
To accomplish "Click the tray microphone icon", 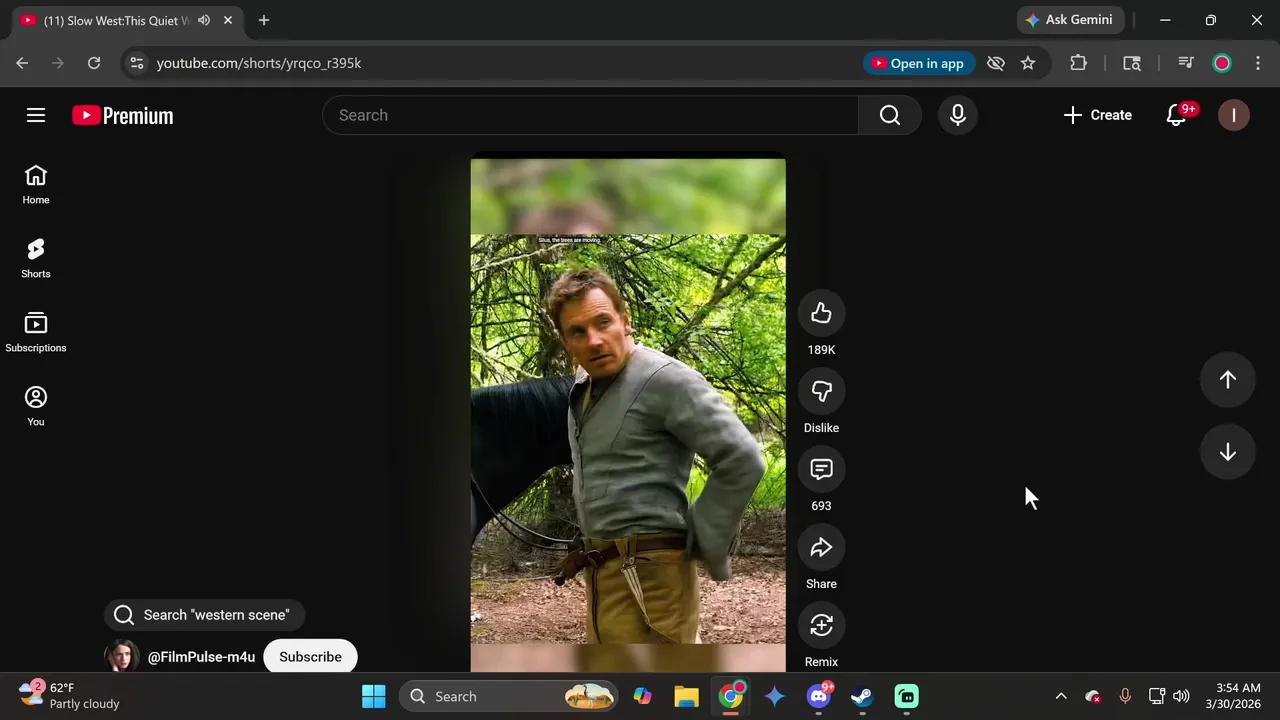I will (1125, 696).
